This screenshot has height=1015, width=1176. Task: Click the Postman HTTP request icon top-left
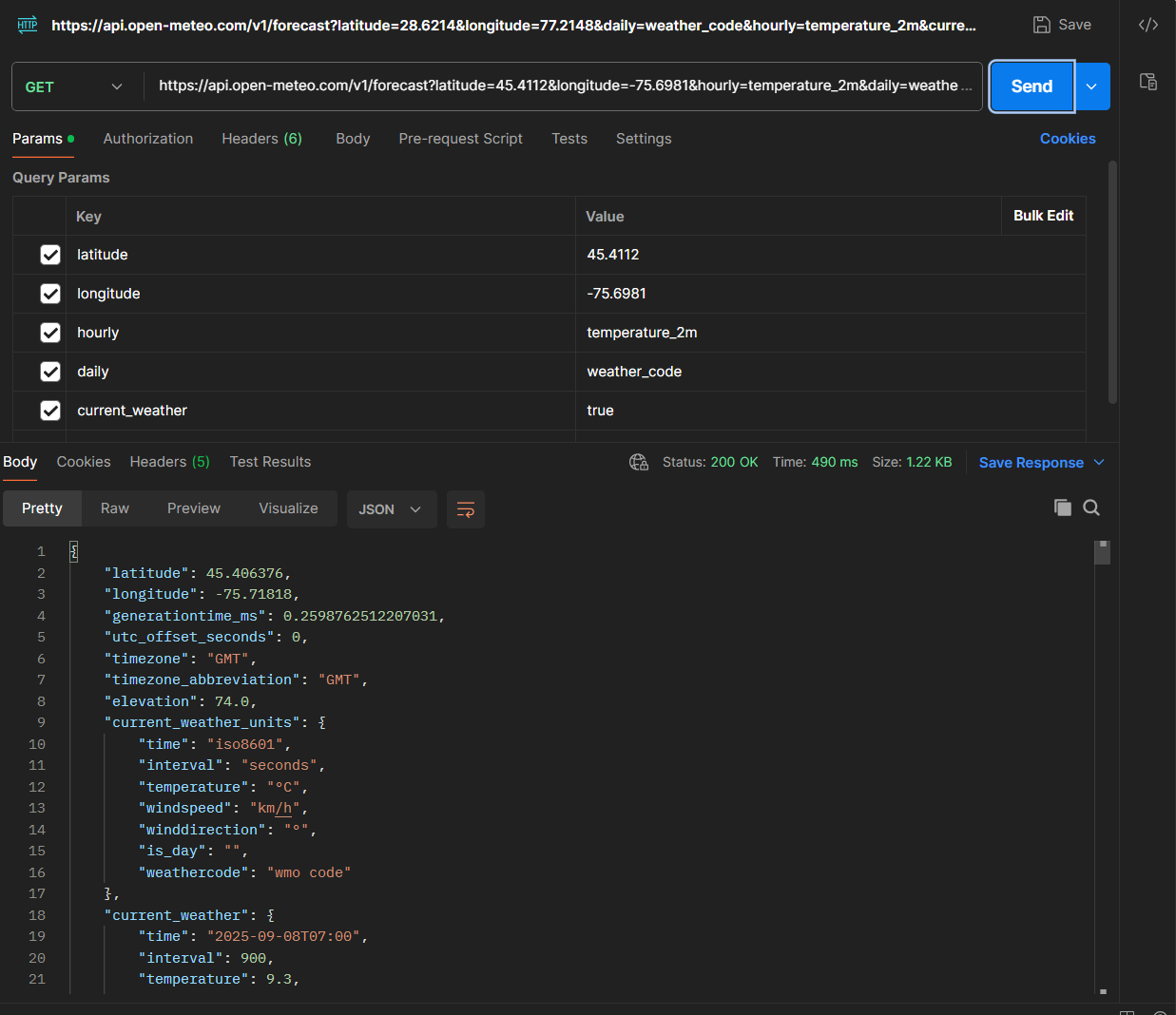pyautogui.click(x=27, y=24)
